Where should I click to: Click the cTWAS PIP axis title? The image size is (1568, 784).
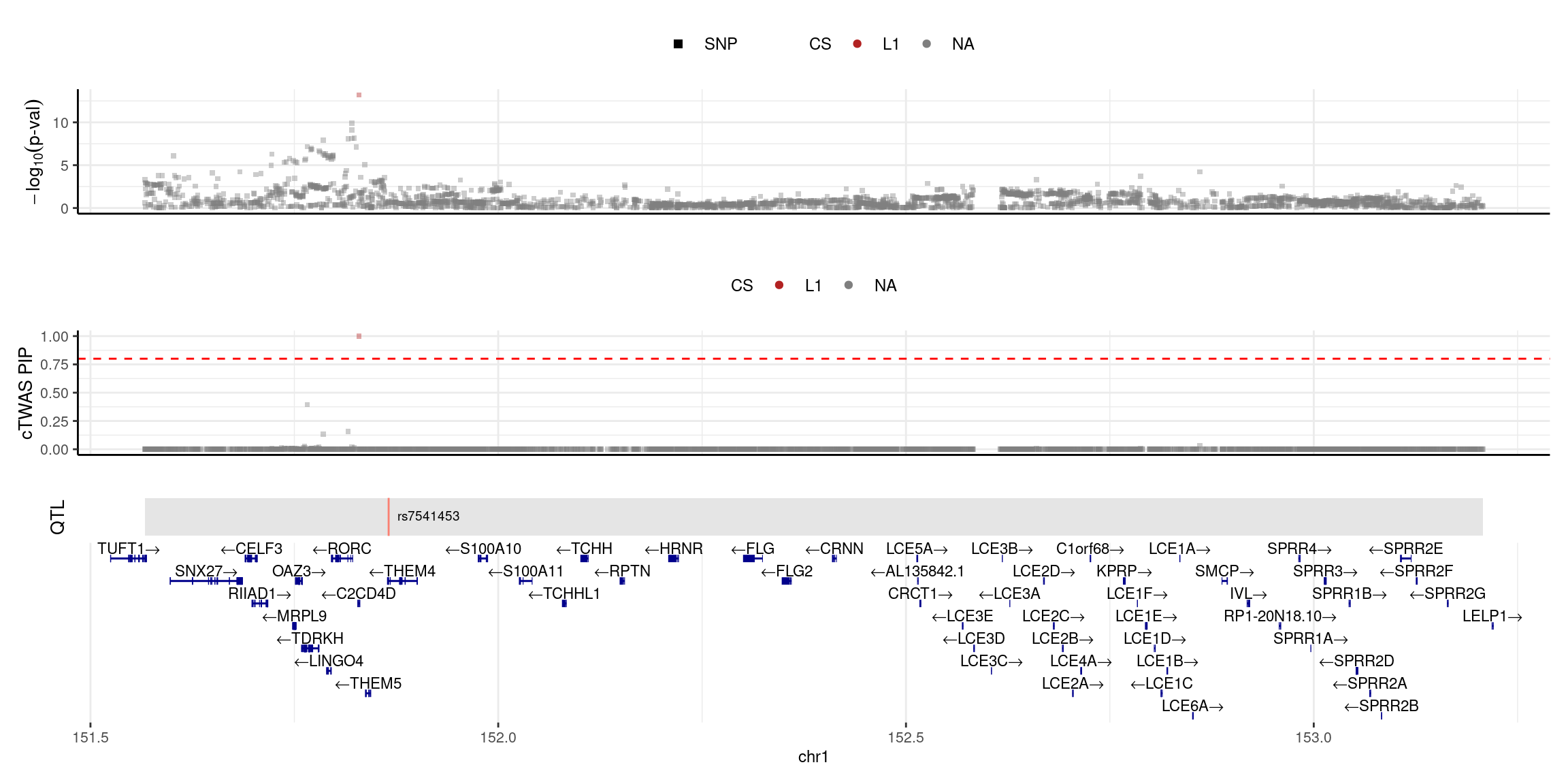pos(26,393)
